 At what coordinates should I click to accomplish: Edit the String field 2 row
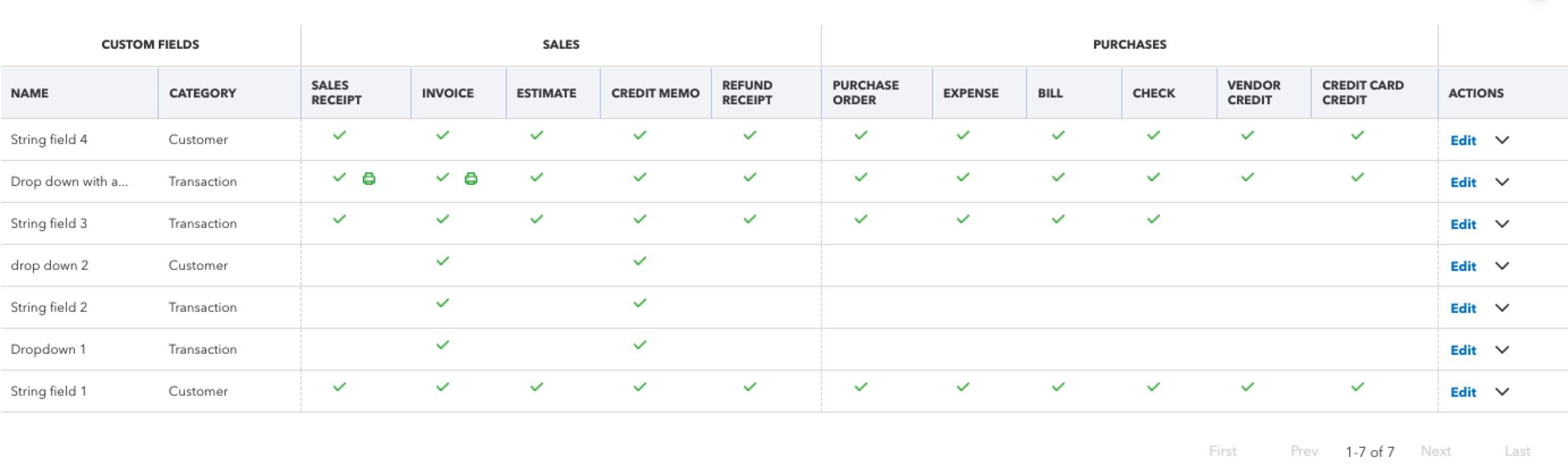pos(1463,308)
